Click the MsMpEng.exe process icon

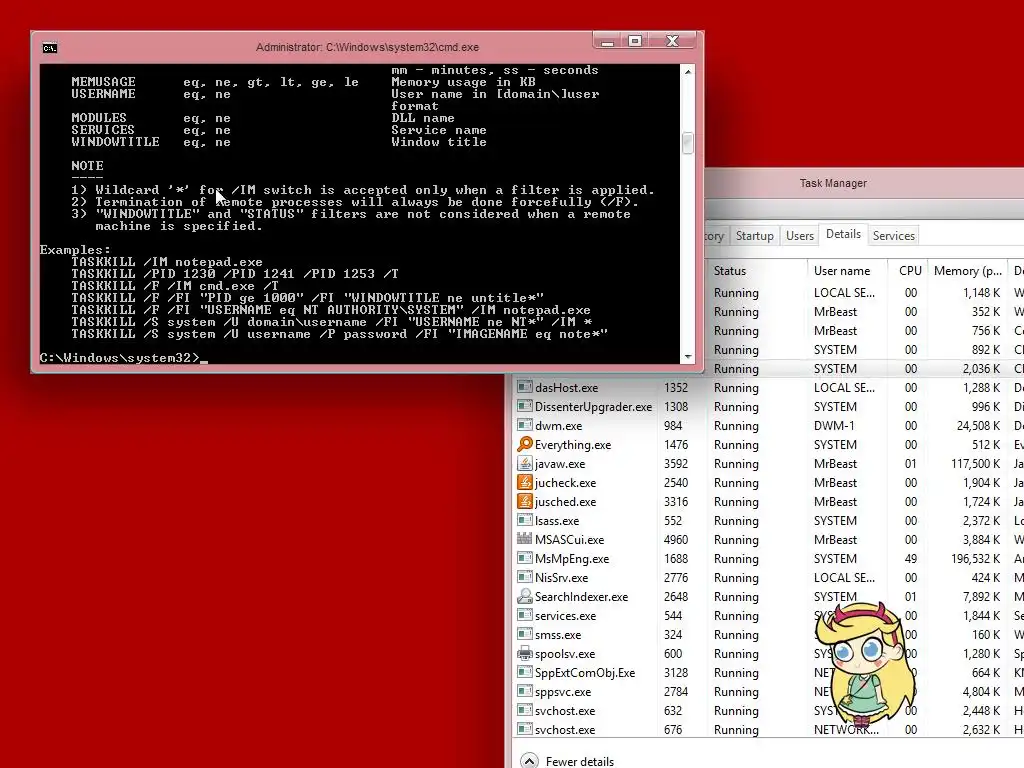click(x=524, y=558)
